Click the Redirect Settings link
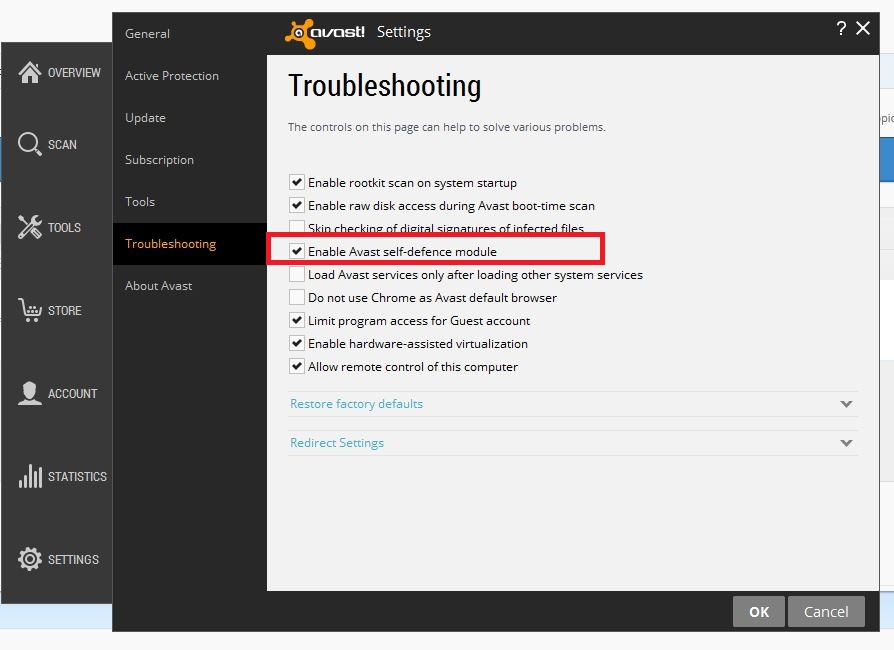 337,443
